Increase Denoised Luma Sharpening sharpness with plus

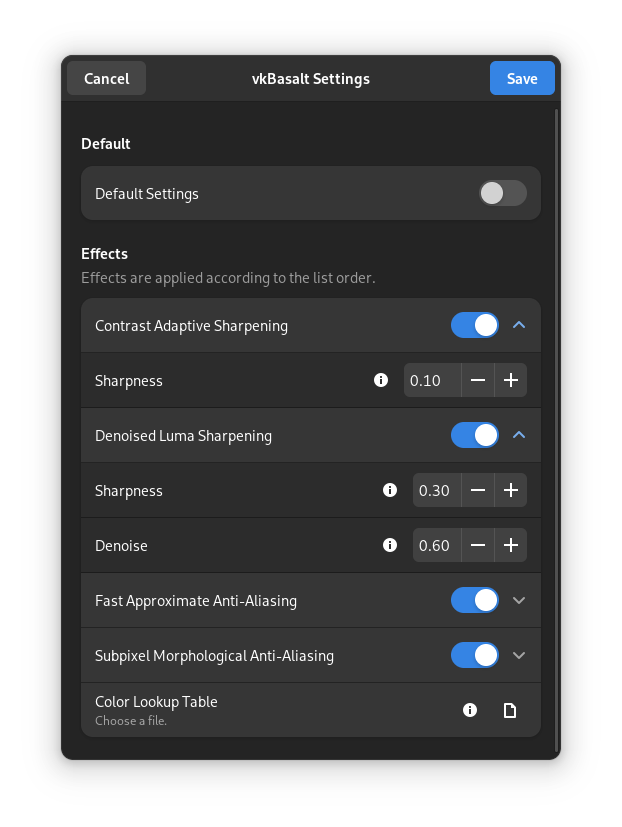[x=510, y=490]
